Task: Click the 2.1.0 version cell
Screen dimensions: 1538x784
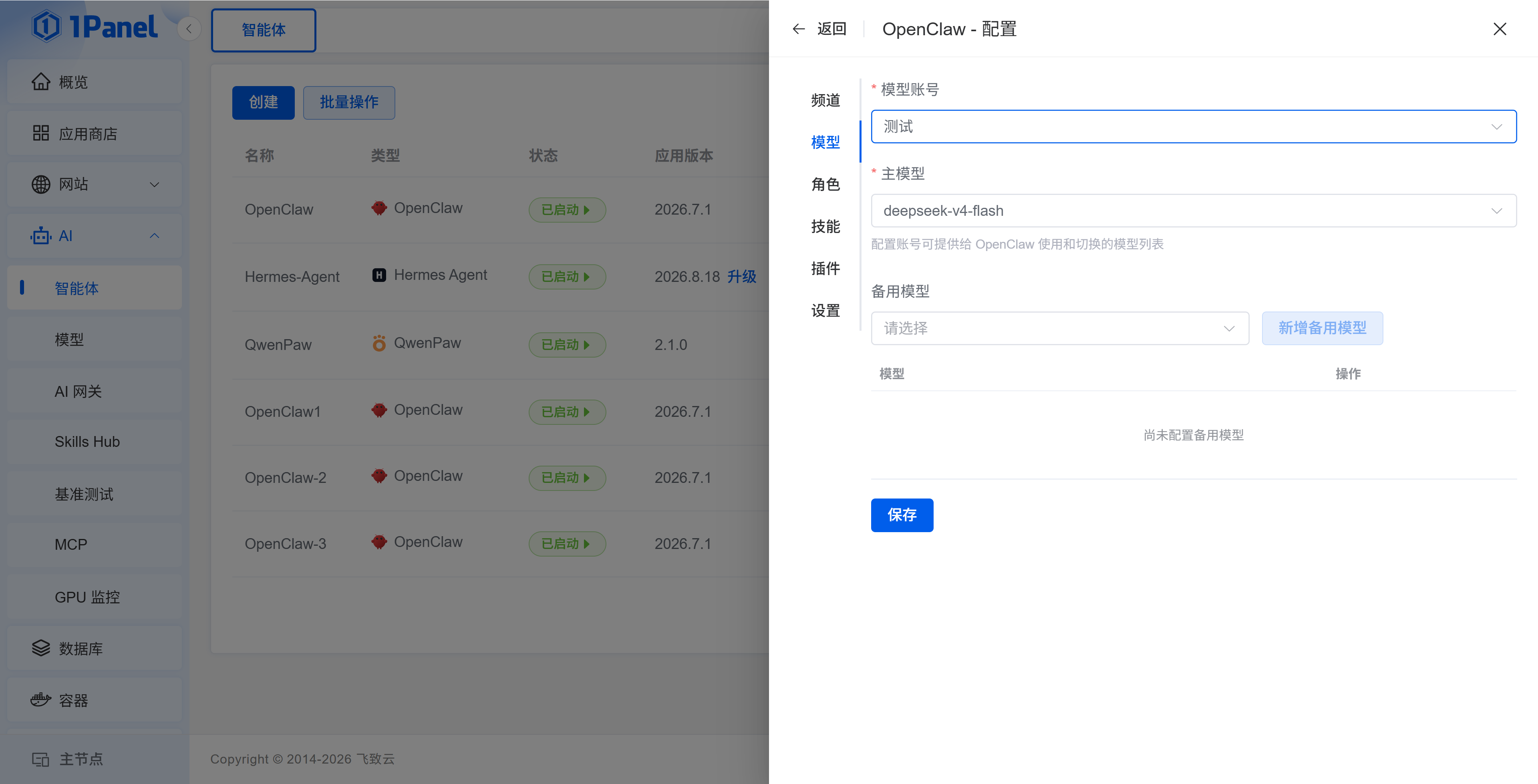Action: 671,345
